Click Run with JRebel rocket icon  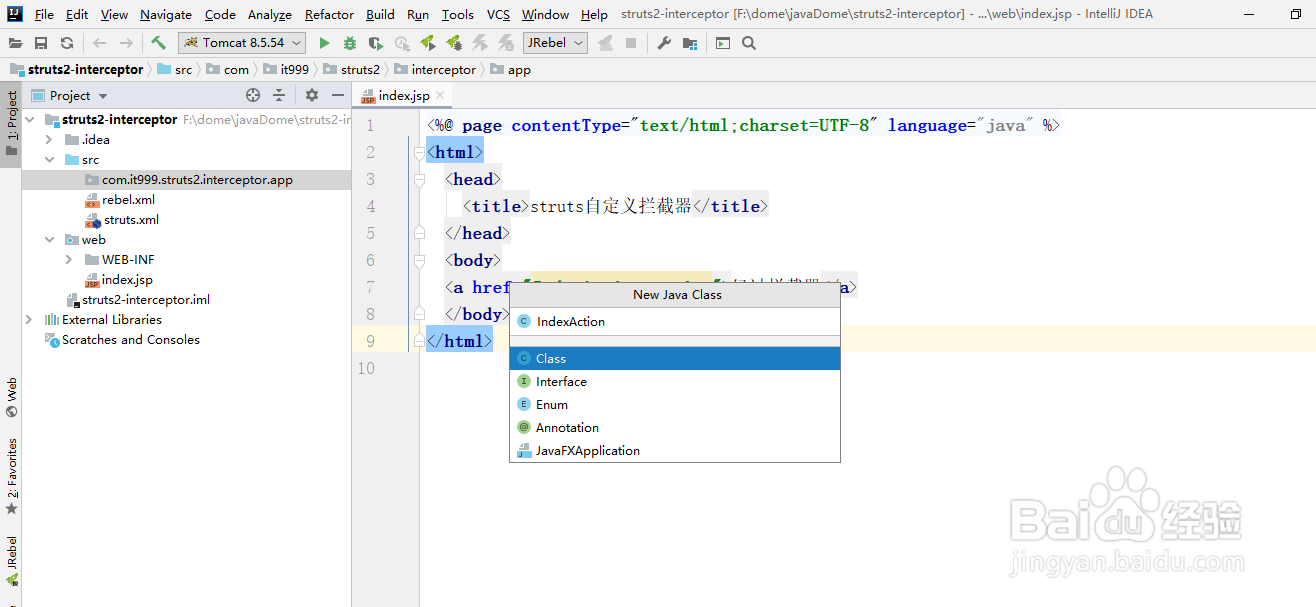point(428,43)
